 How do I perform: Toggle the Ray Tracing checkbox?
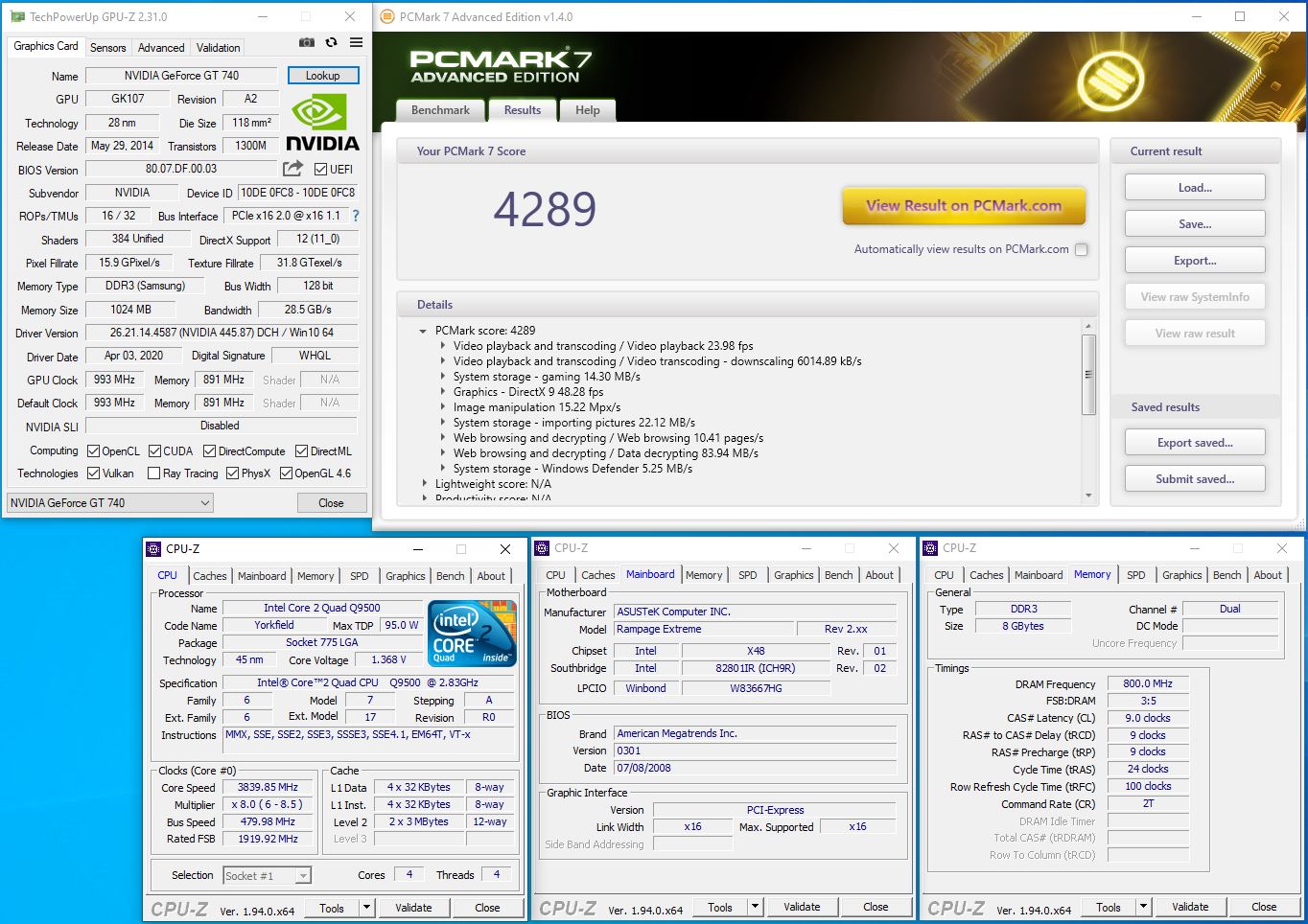[x=153, y=474]
